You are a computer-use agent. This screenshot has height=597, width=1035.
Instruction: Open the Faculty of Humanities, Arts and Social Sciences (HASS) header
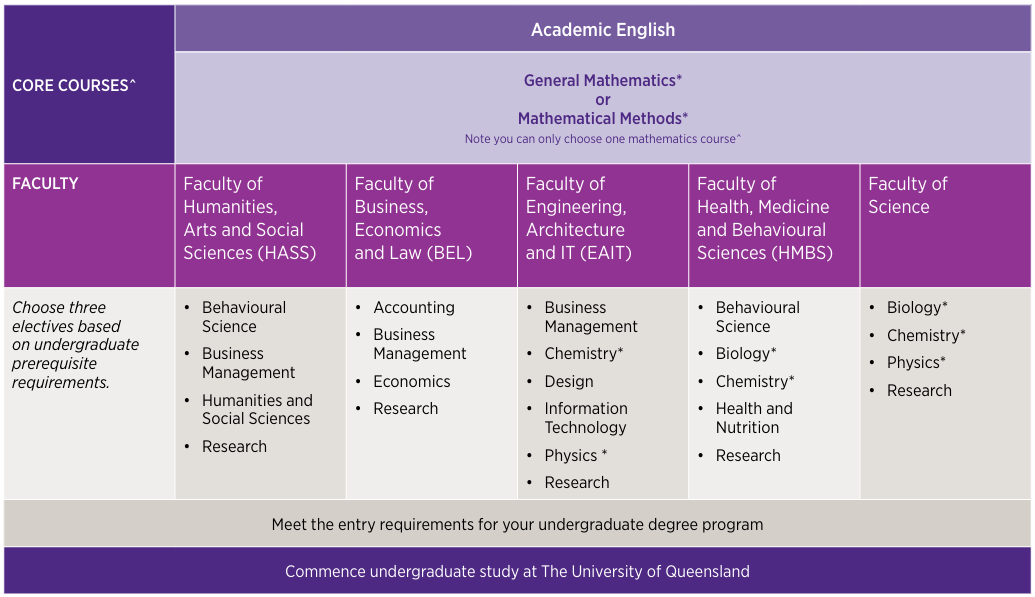coord(261,225)
